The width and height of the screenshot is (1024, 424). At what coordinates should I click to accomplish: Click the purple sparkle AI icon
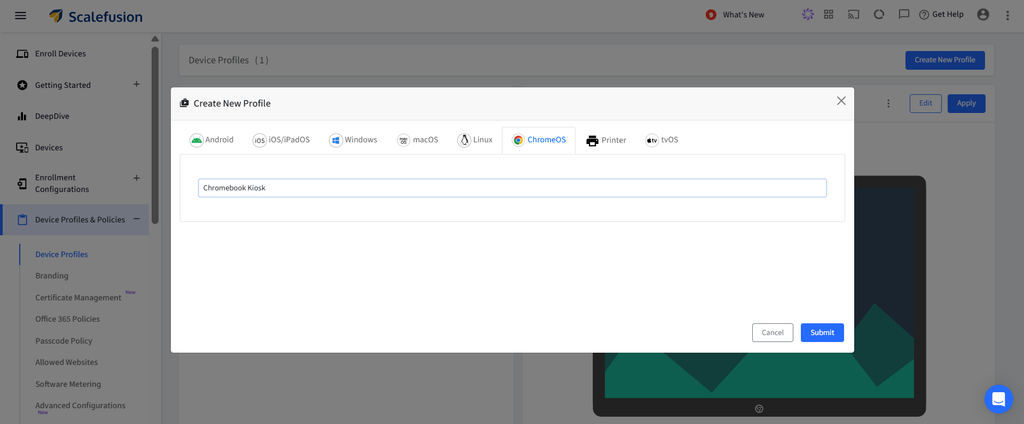(808, 14)
